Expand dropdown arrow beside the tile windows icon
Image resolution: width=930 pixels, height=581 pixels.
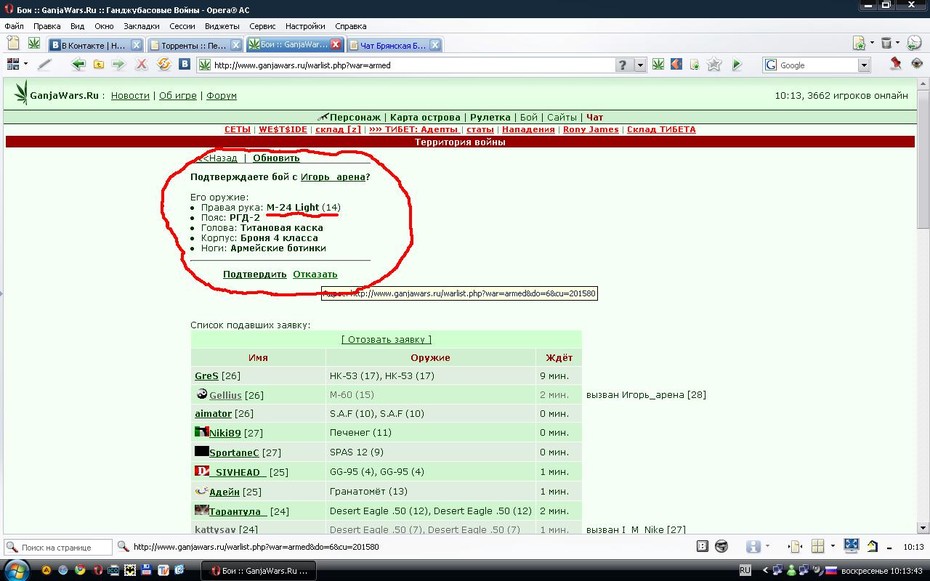click(832, 546)
